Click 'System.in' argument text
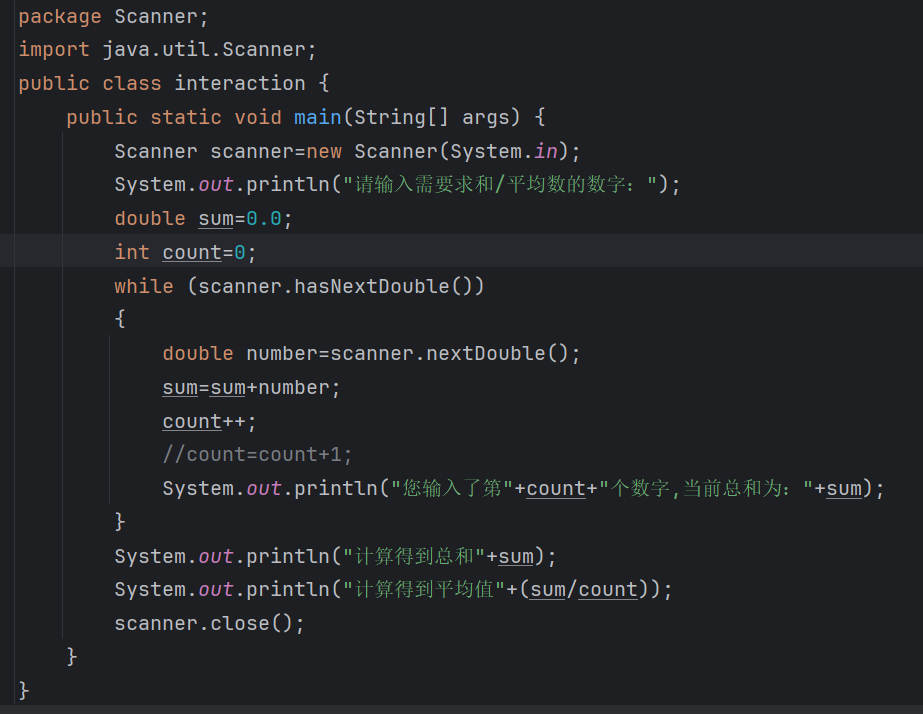This screenshot has width=923, height=714. 504,151
